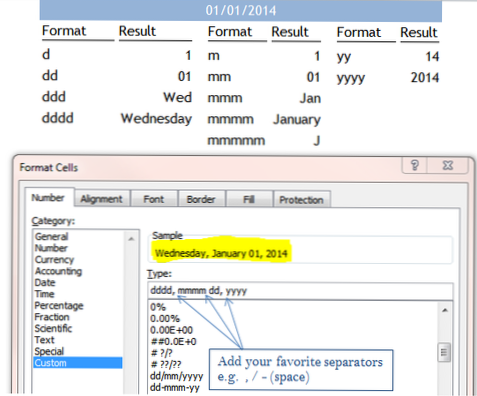Close the Format Cells dialog

448,165
